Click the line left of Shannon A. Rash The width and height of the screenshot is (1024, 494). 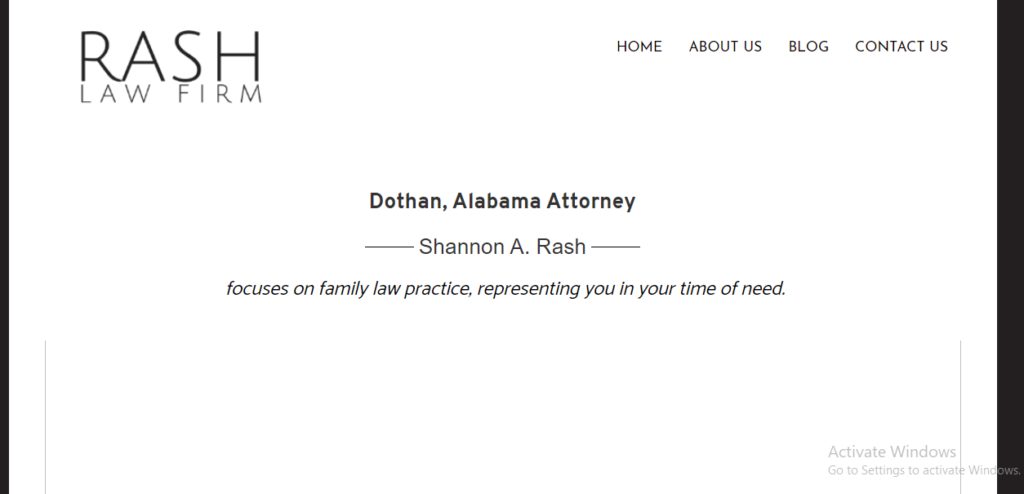click(x=389, y=246)
